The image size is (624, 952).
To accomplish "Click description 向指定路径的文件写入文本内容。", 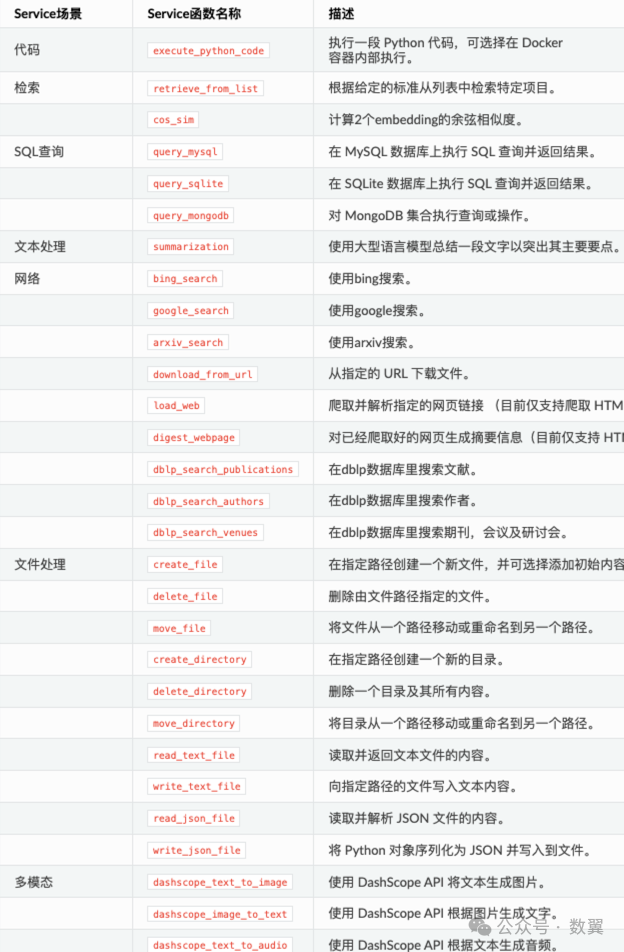I will point(424,786).
